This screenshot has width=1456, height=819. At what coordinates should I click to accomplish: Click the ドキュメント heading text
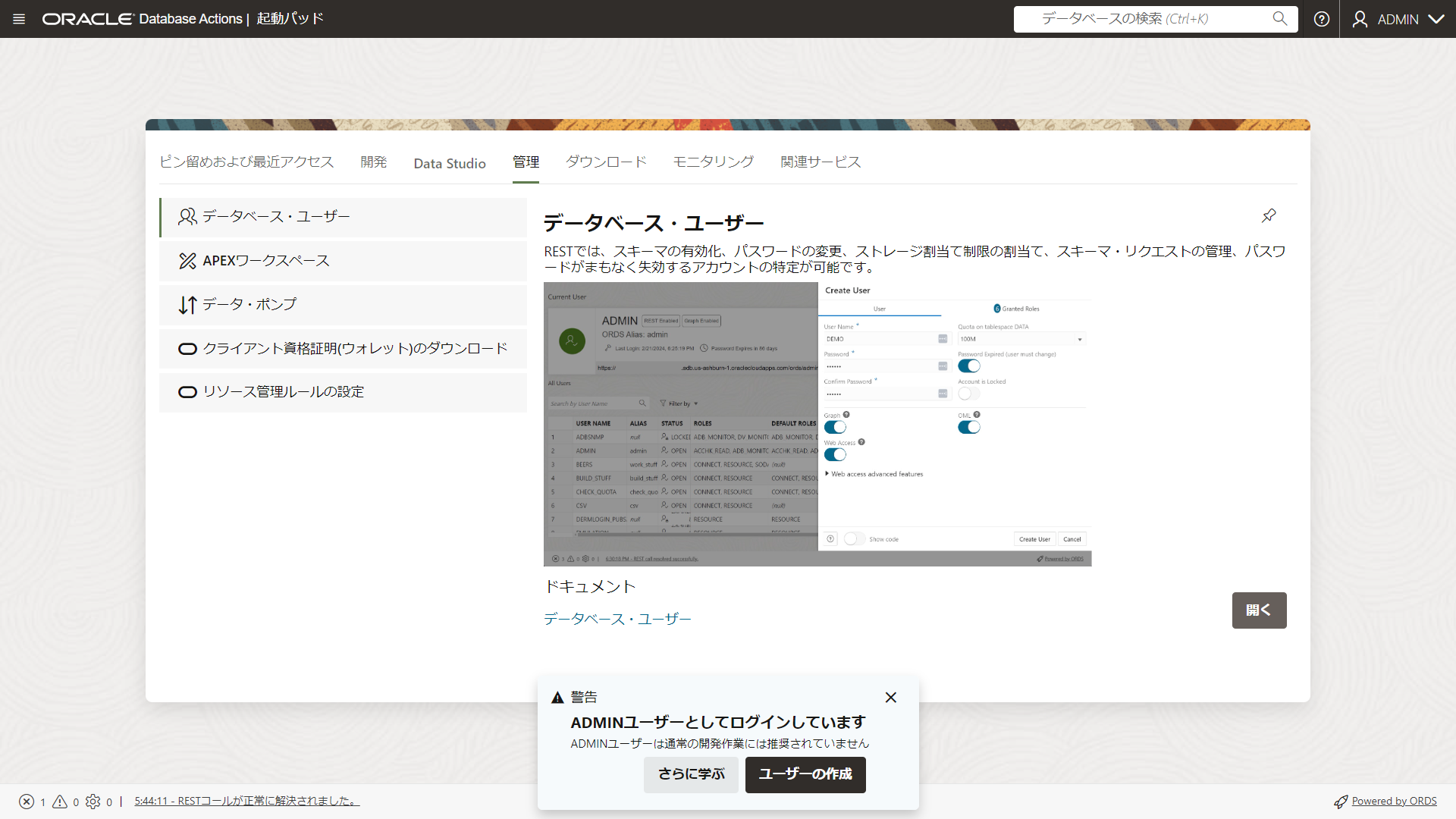(x=590, y=587)
